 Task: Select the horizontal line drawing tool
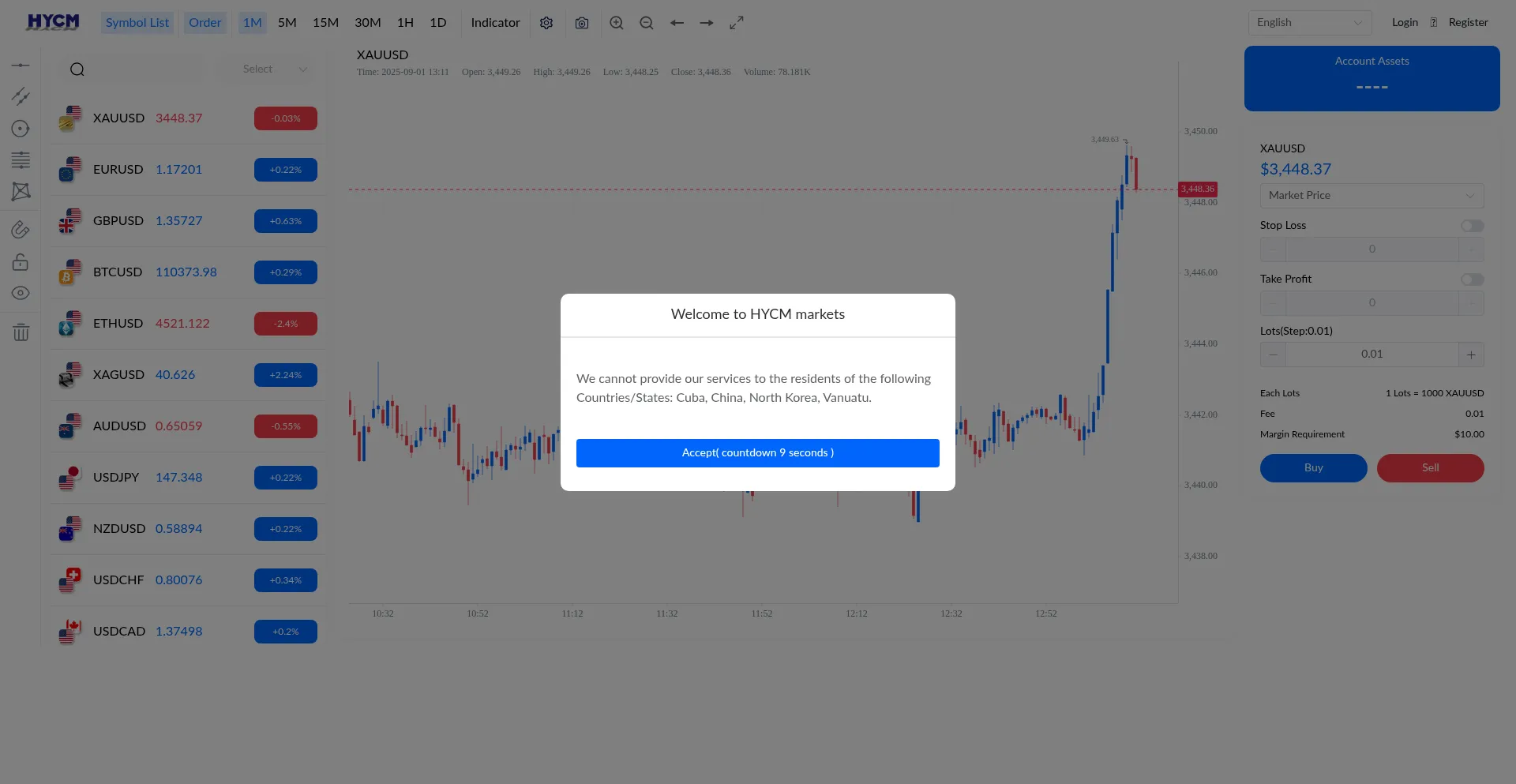coord(21,65)
